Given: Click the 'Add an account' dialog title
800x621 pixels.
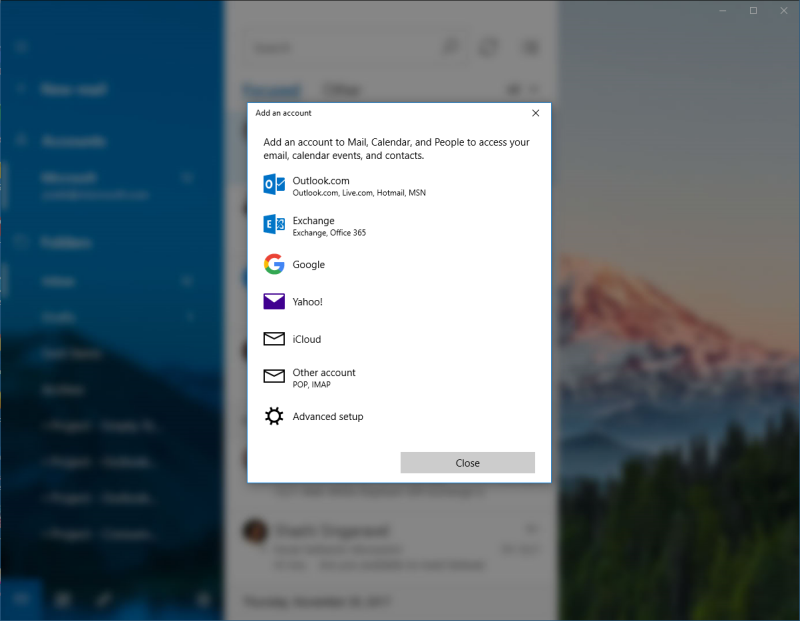Looking at the screenshot, I should tap(283, 113).
